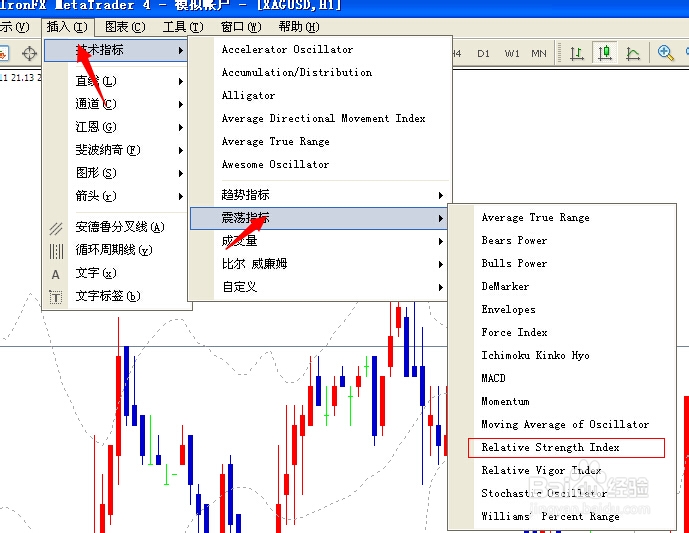Select Accelerator Oscillator indicator

click(319, 50)
